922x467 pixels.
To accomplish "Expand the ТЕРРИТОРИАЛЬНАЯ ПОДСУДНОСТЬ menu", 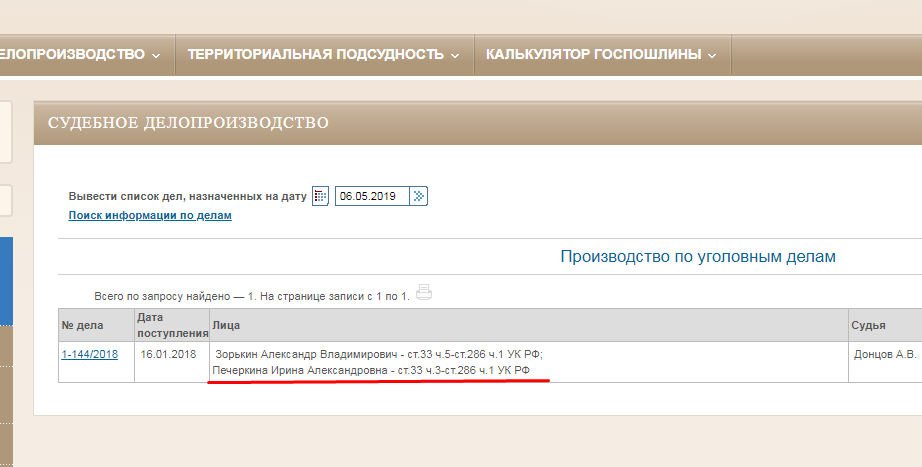I will [323, 54].
